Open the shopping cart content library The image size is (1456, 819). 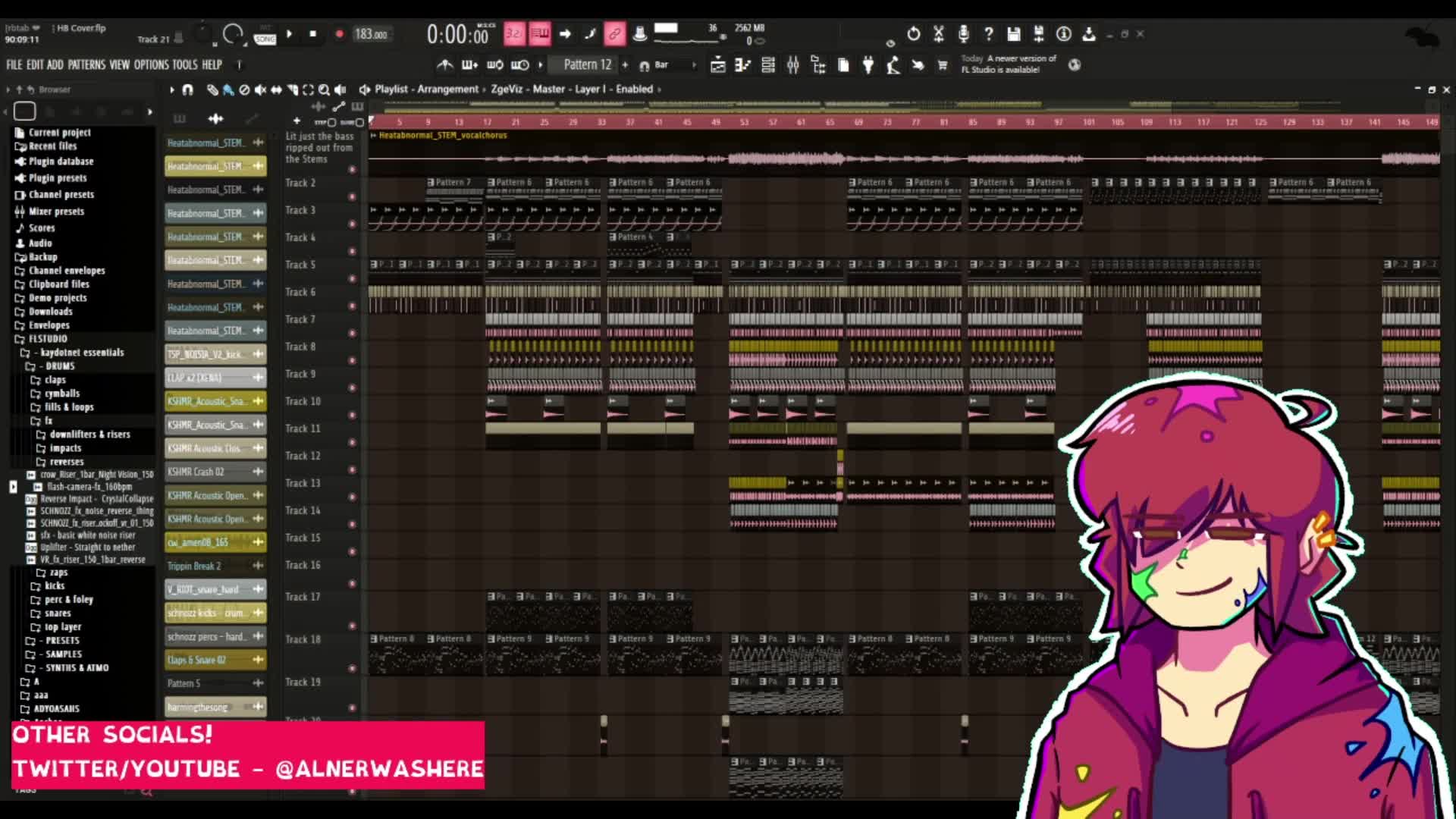click(943, 65)
